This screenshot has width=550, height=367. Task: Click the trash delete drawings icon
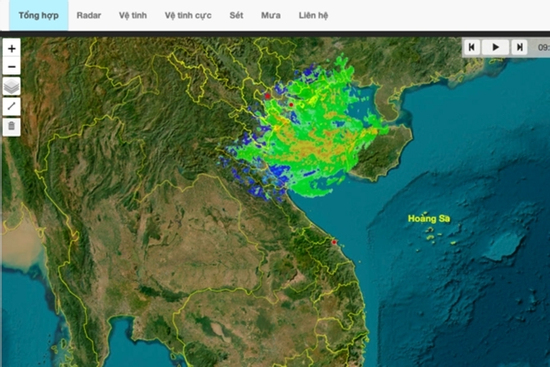12,126
